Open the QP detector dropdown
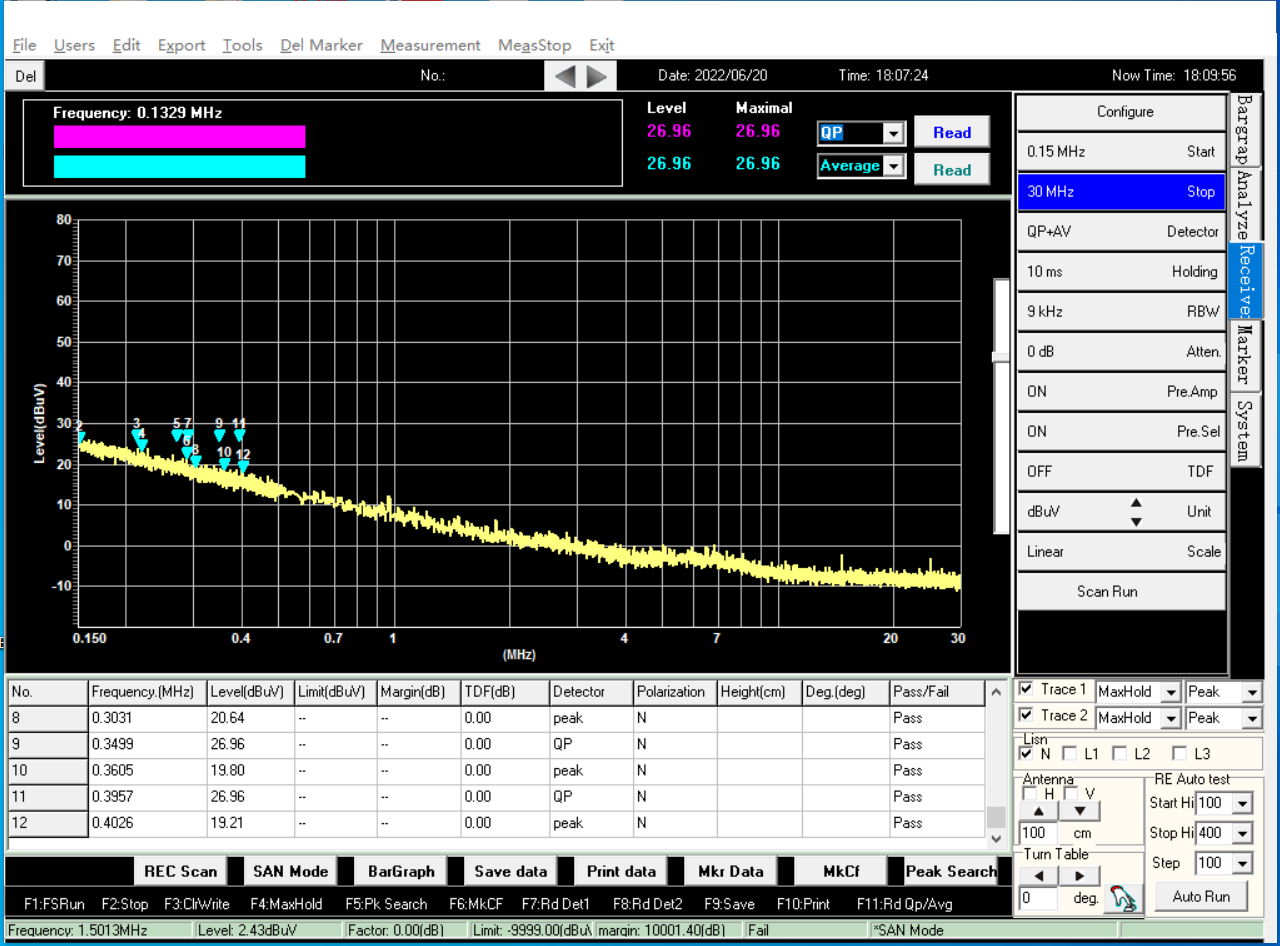 click(894, 133)
